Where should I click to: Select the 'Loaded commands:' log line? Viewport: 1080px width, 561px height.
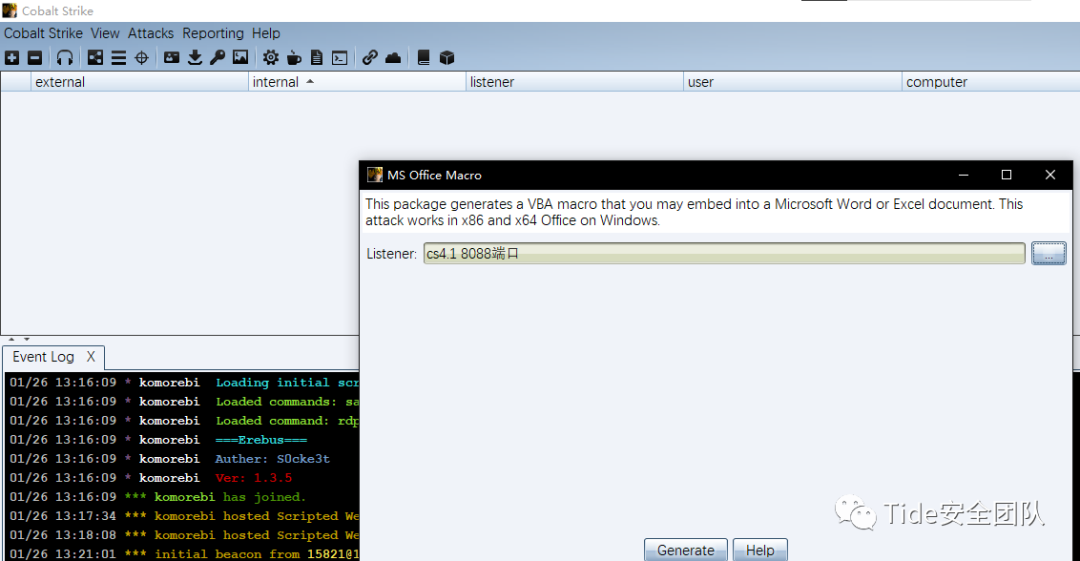[183, 402]
